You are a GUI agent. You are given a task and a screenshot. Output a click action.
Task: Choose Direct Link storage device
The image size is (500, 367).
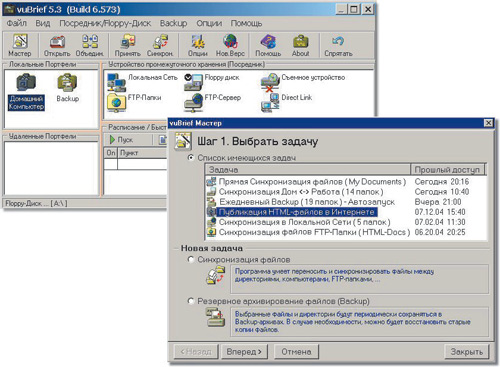286,102
